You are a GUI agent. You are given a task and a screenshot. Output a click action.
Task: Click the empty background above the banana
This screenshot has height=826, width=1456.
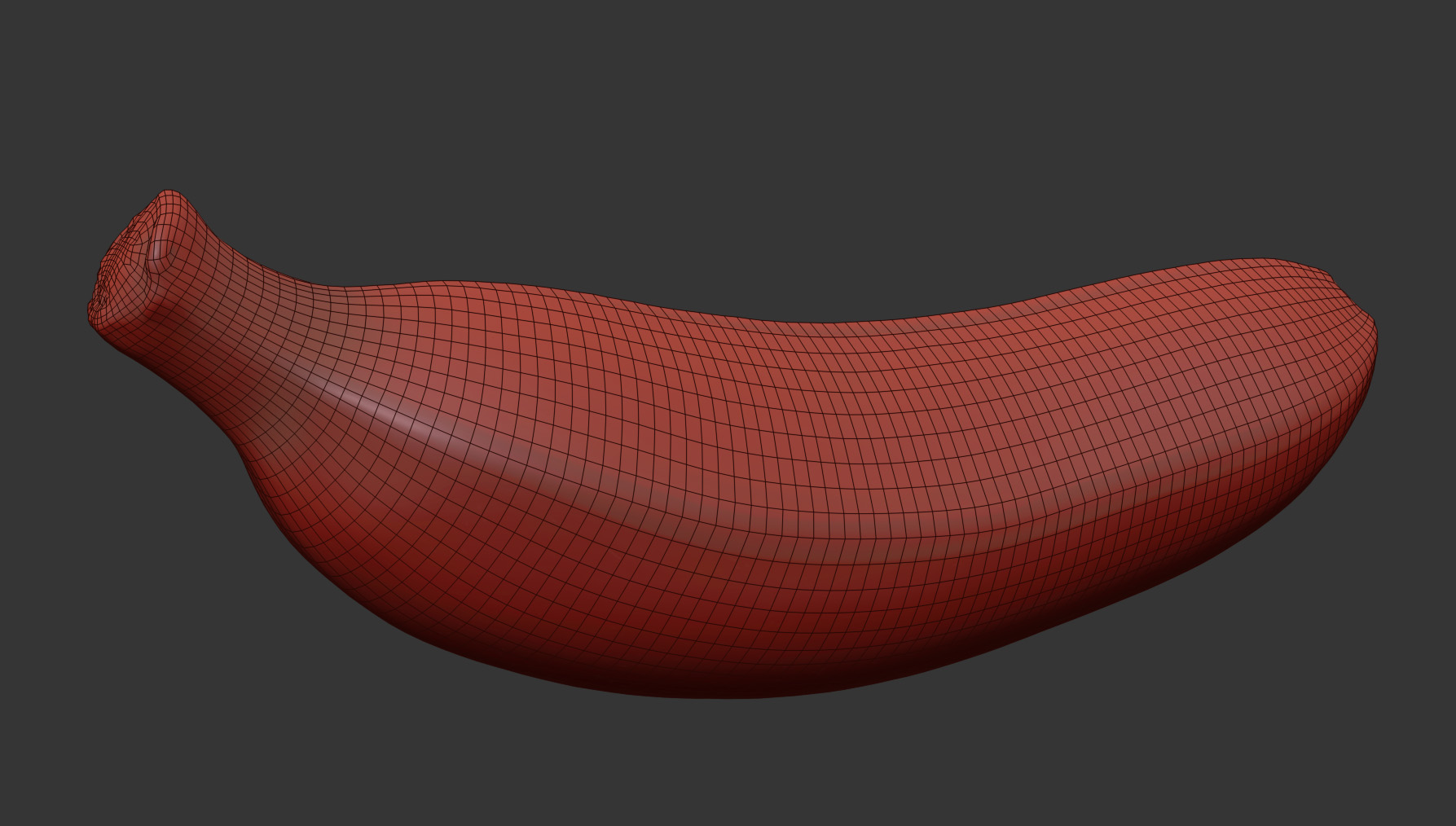(733, 122)
